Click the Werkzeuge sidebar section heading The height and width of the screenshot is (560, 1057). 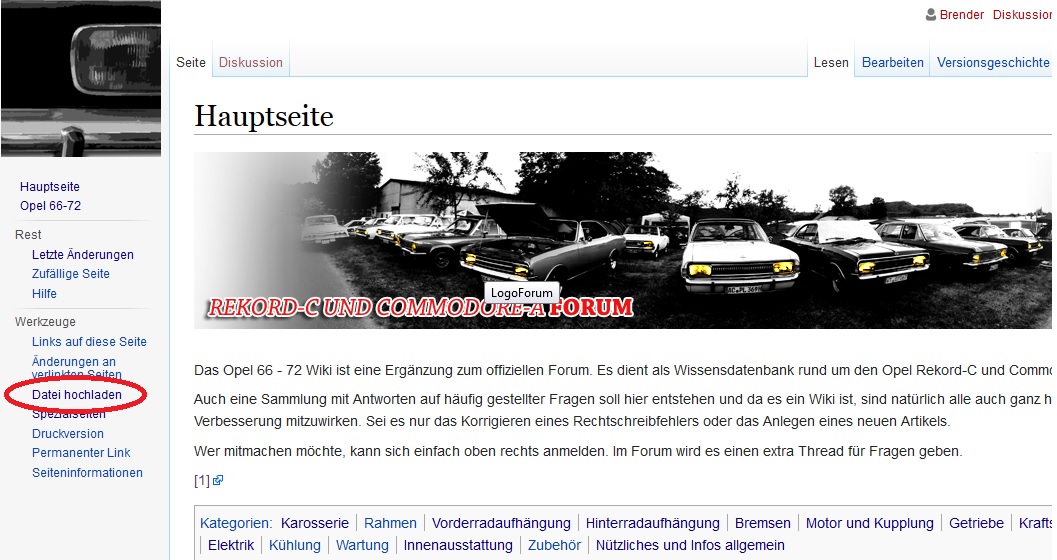point(45,321)
